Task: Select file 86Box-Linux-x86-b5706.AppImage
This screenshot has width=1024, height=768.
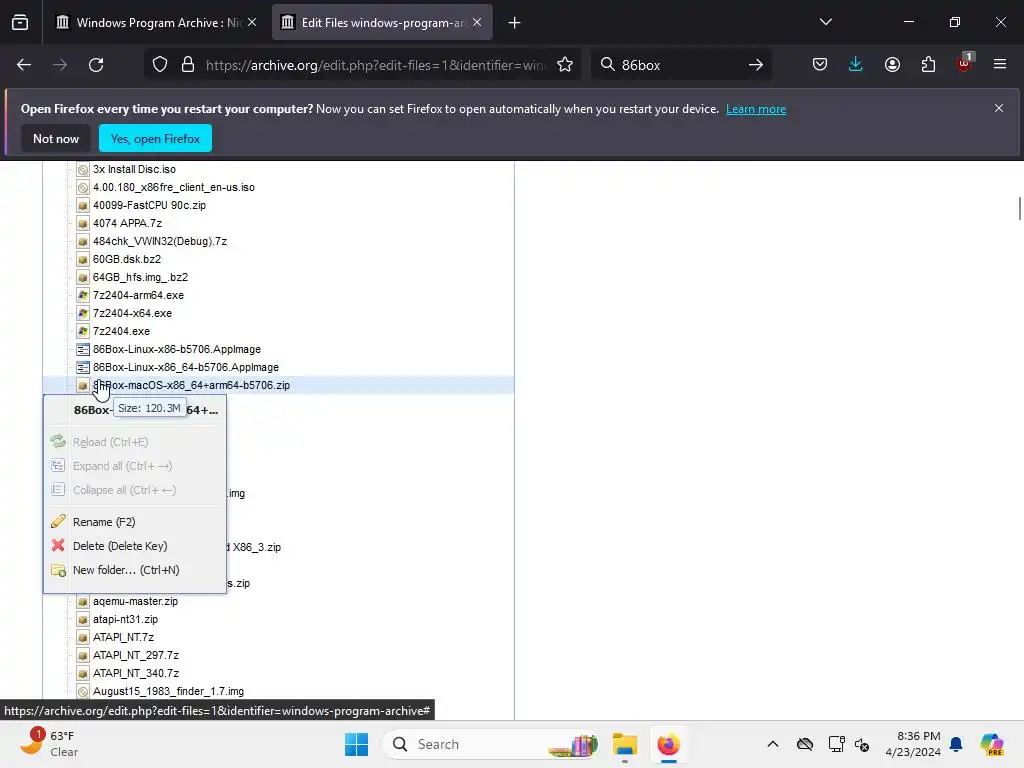Action: point(176,349)
